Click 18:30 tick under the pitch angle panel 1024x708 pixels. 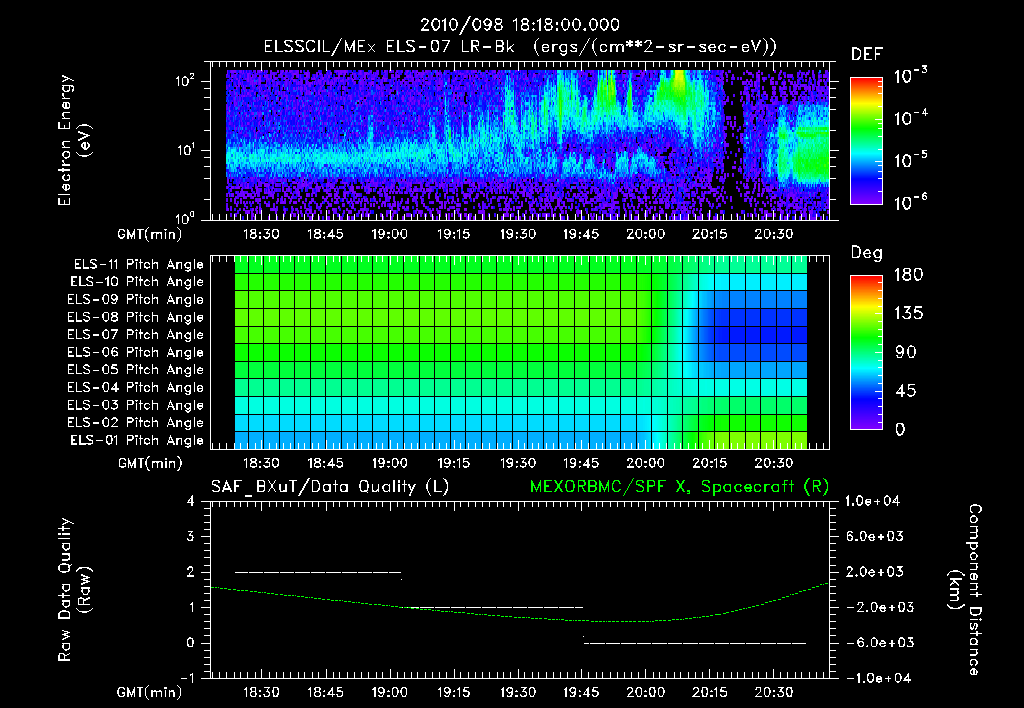click(261, 464)
